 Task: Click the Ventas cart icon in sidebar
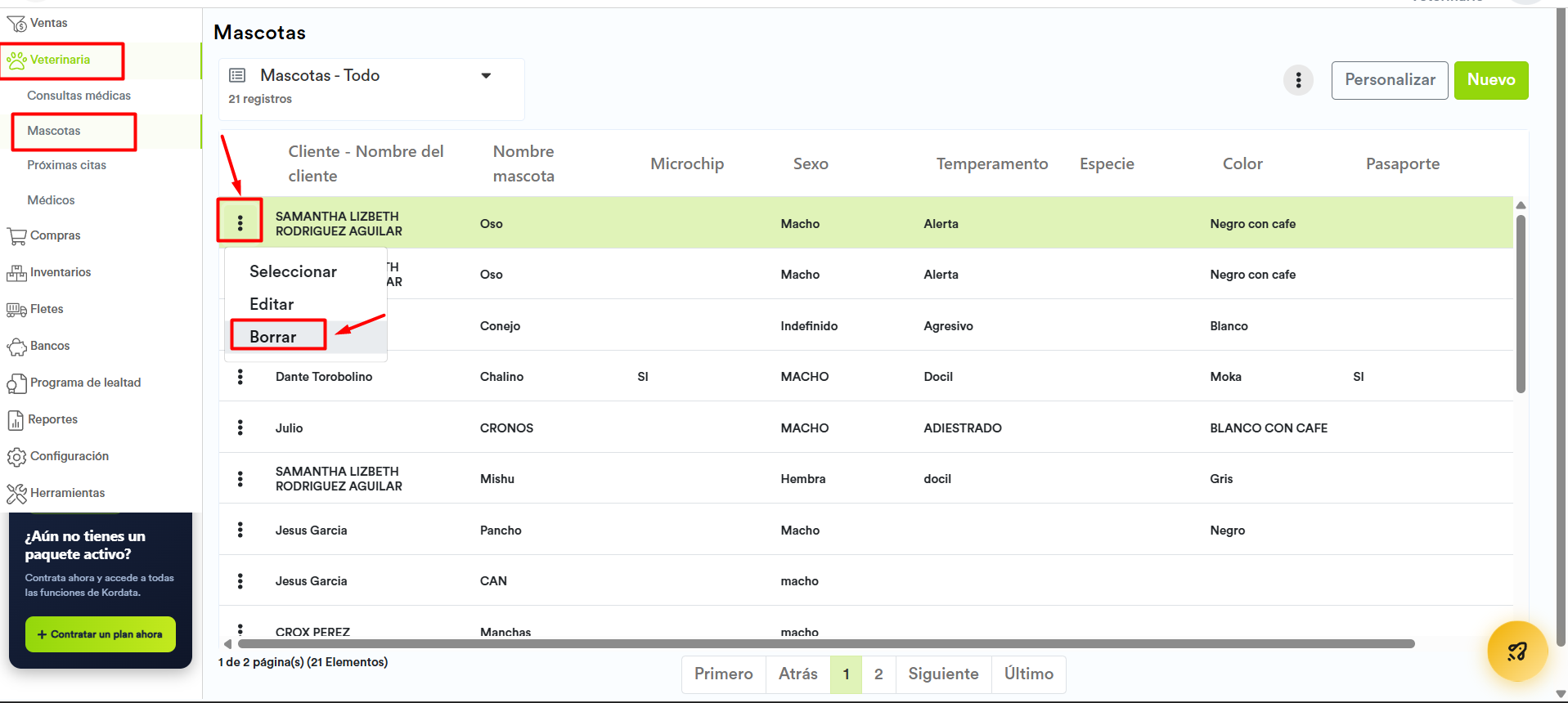coord(16,24)
